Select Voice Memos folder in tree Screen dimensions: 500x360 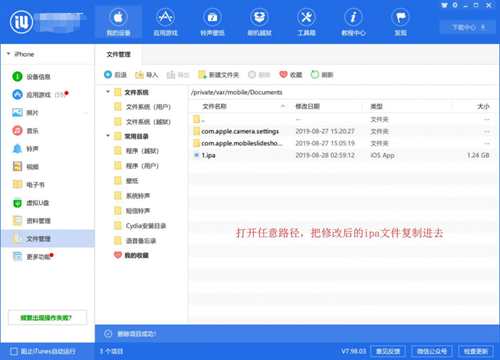point(135,241)
